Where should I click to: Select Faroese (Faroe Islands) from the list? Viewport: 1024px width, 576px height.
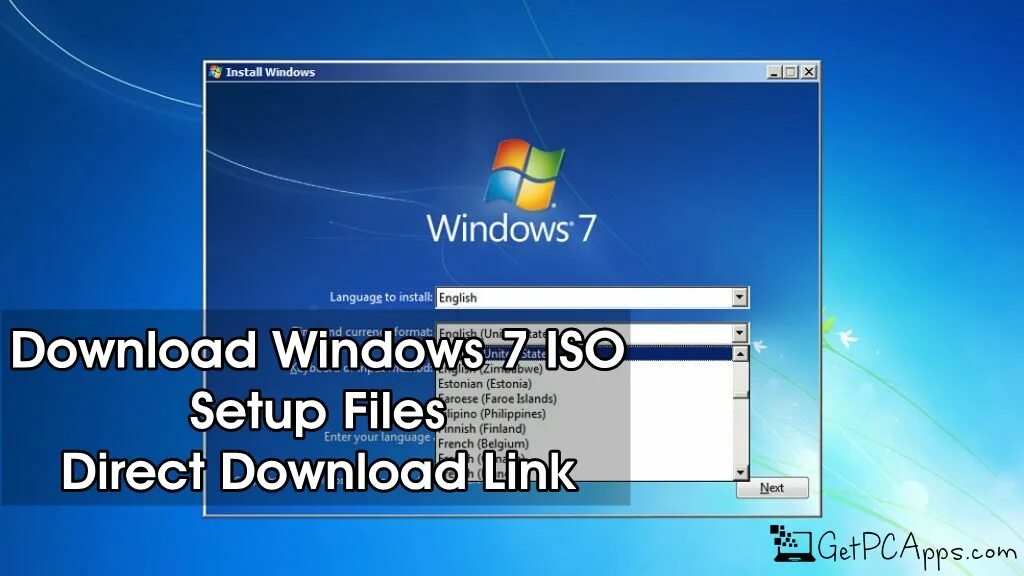[x=497, y=399]
